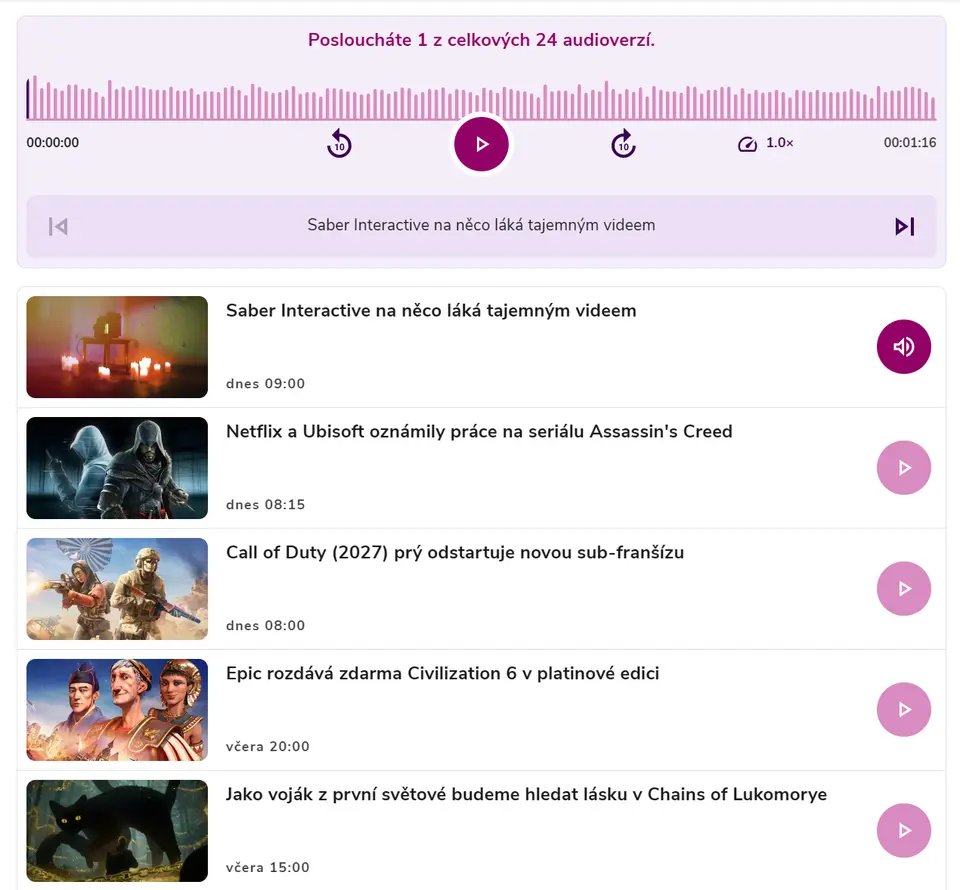Screen dimensions: 960x890
Task: Go to the previous audio track
Action: click(58, 227)
